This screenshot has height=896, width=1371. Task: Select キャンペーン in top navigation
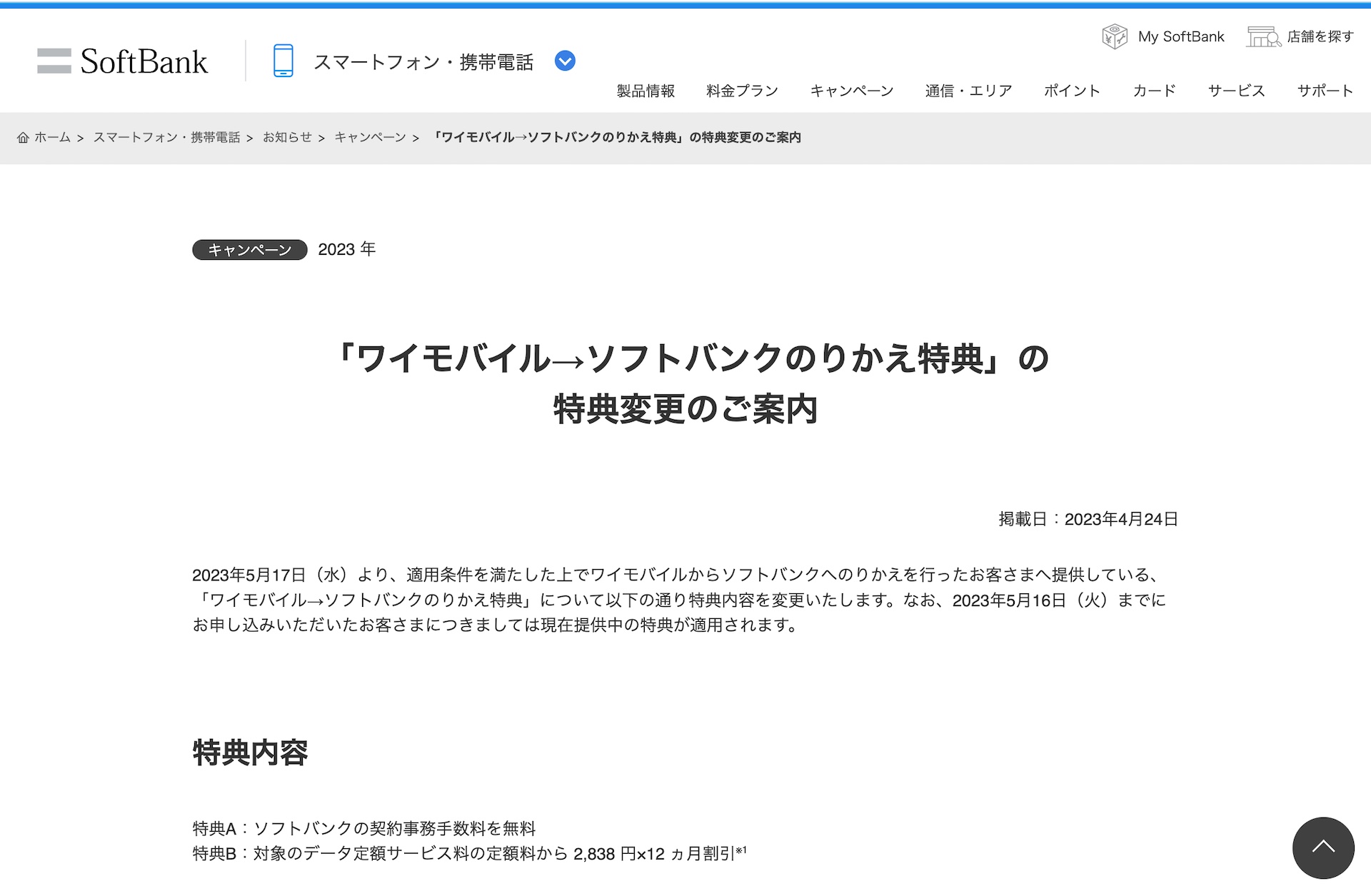click(851, 91)
